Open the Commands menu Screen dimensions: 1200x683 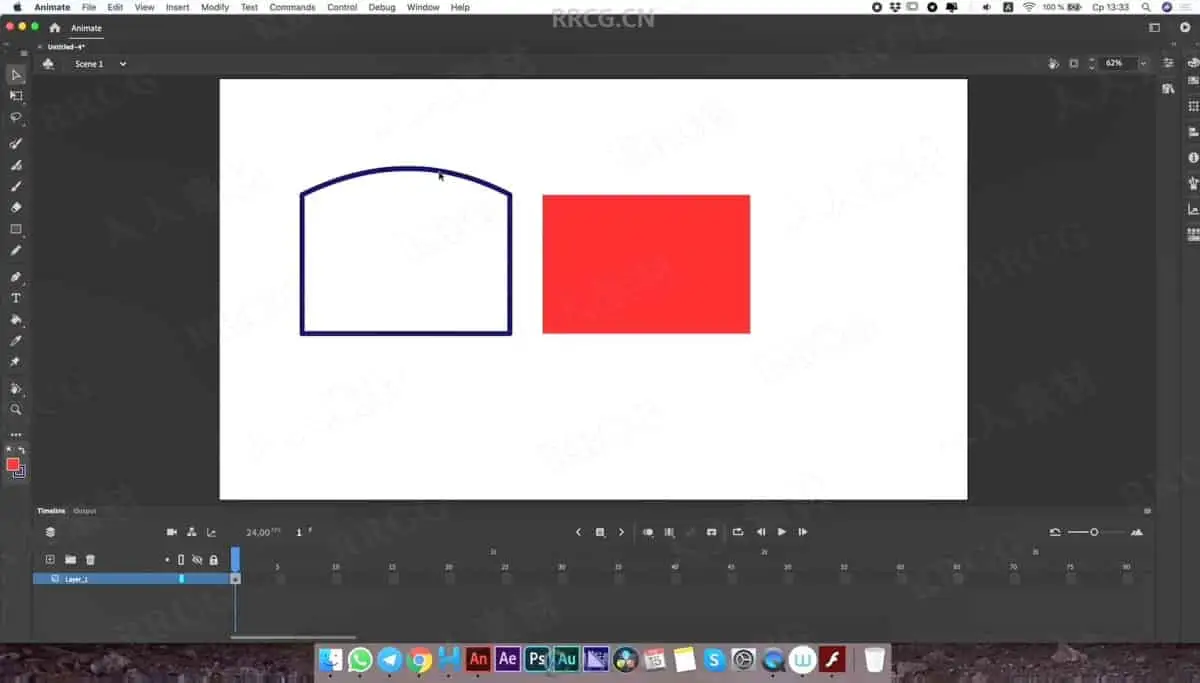292,7
